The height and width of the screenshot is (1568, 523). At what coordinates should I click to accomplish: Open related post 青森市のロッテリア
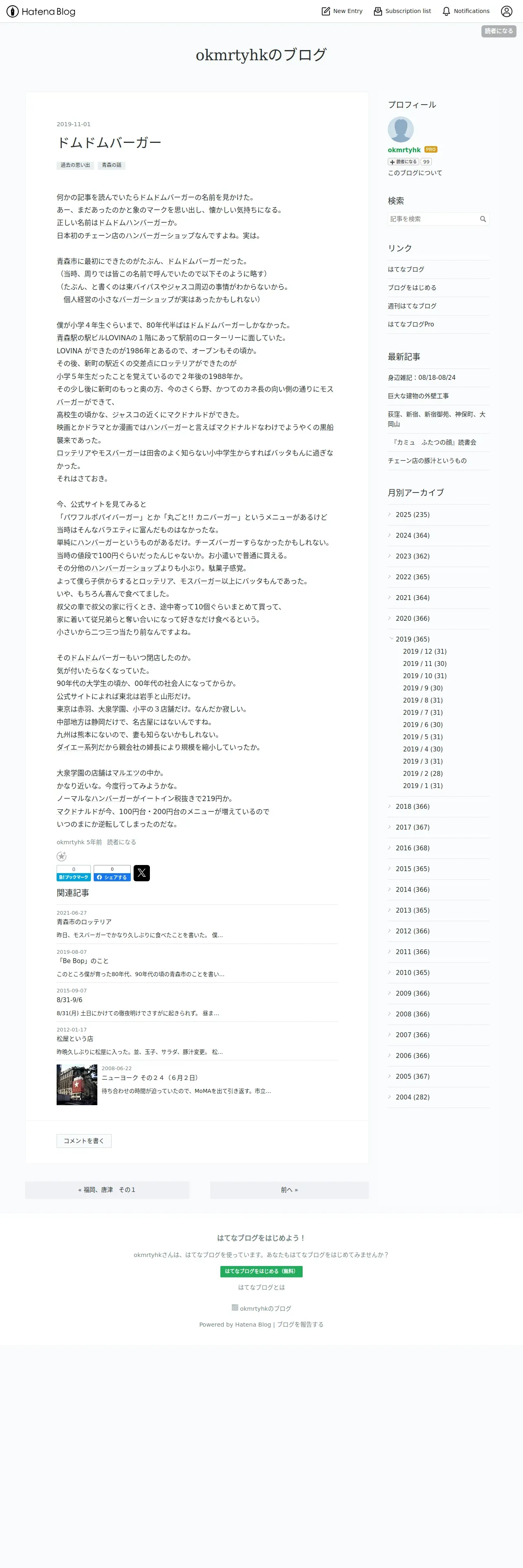tap(84, 922)
